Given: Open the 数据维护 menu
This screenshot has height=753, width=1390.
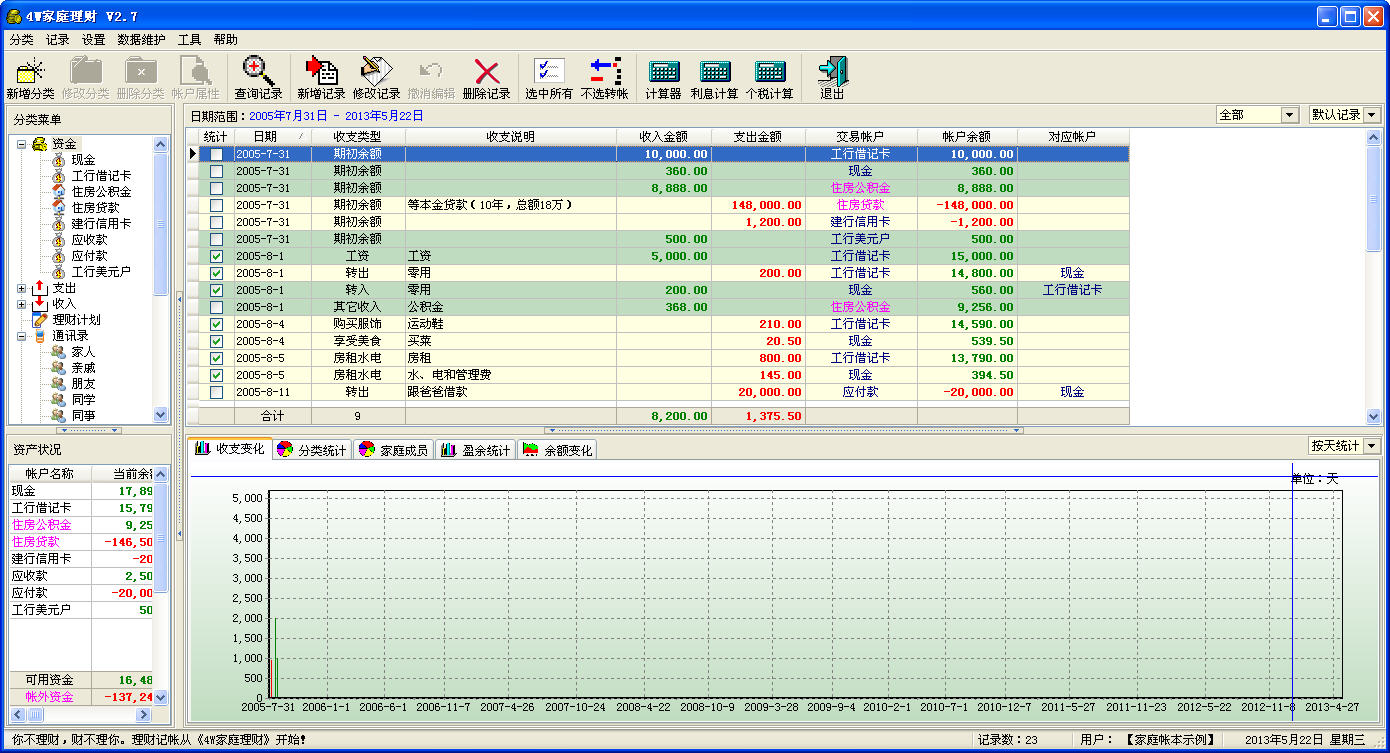Looking at the screenshot, I should (x=141, y=40).
